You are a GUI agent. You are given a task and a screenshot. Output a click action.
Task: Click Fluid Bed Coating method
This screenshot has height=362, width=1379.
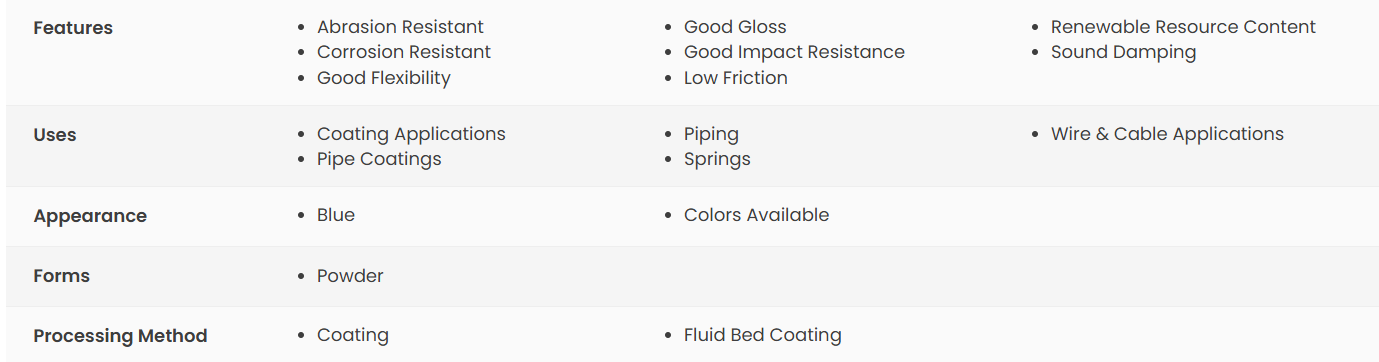763,335
